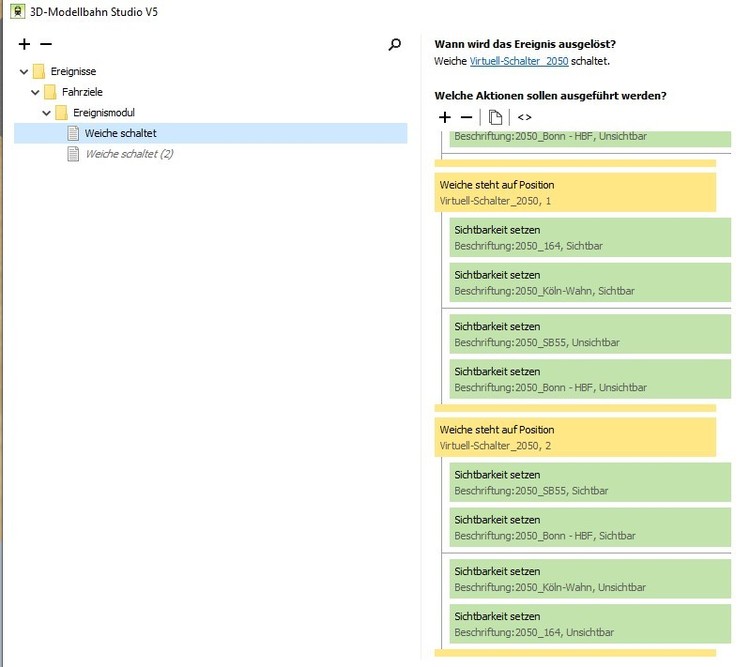Select condition 'Weiche steht auf Position' 2
Screen dimensions: 750x667
[x=575, y=437]
